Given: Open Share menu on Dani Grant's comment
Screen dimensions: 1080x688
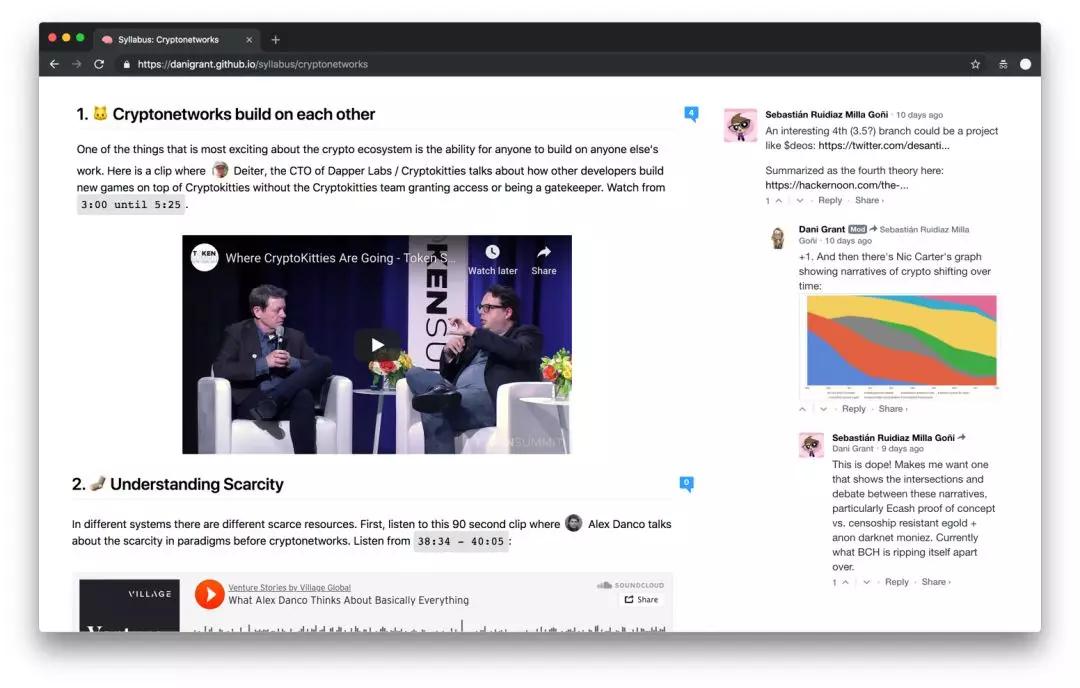Looking at the screenshot, I should tap(893, 409).
